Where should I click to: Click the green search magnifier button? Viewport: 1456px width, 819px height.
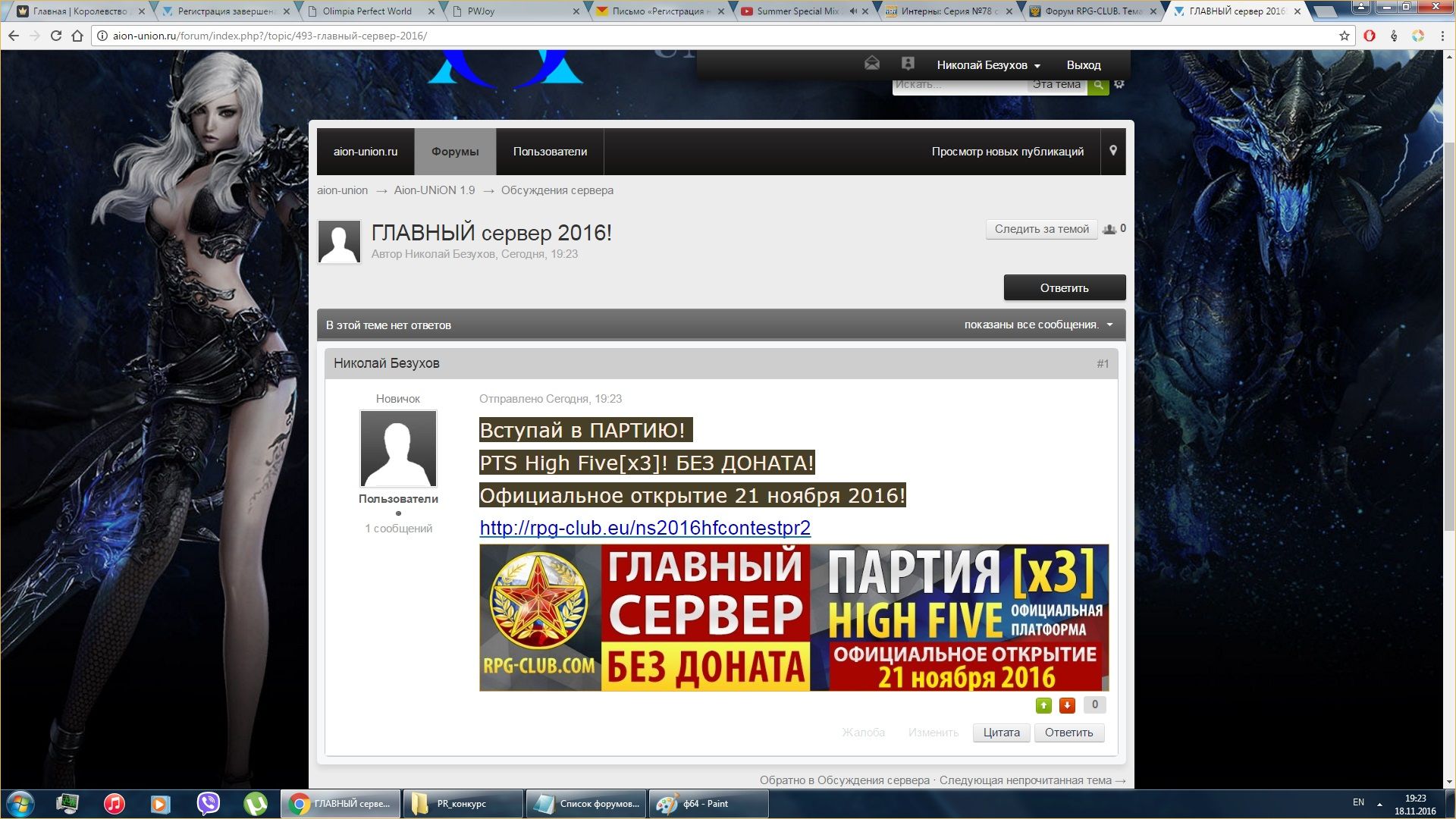pyautogui.click(x=1098, y=85)
